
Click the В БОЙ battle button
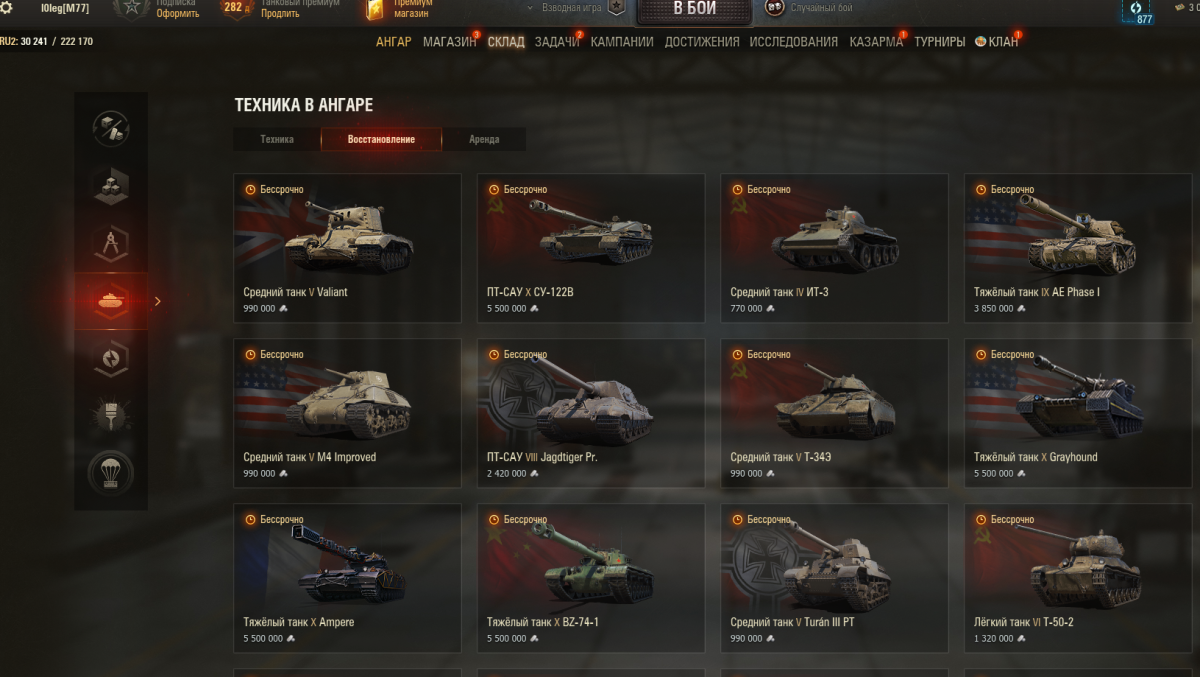694,10
